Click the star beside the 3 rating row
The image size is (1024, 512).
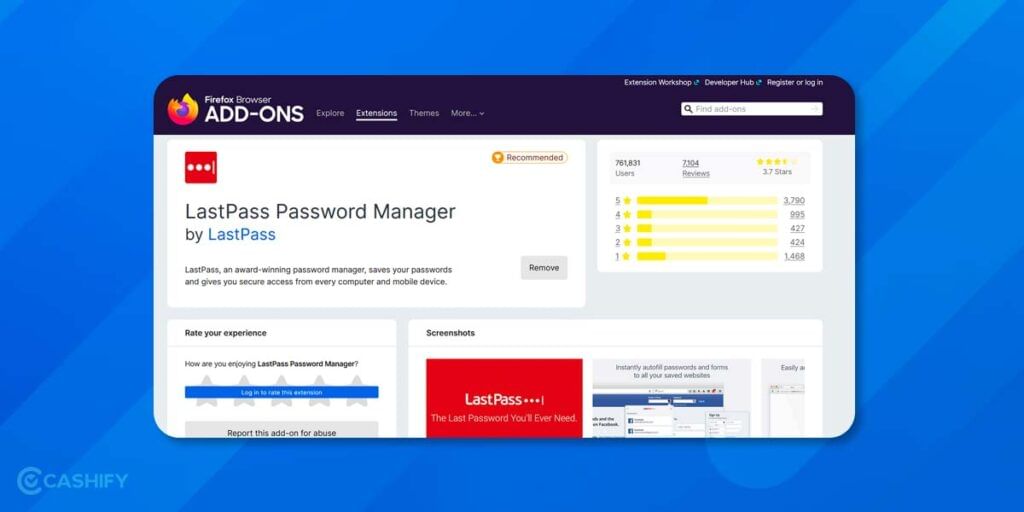click(x=627, y=229)
